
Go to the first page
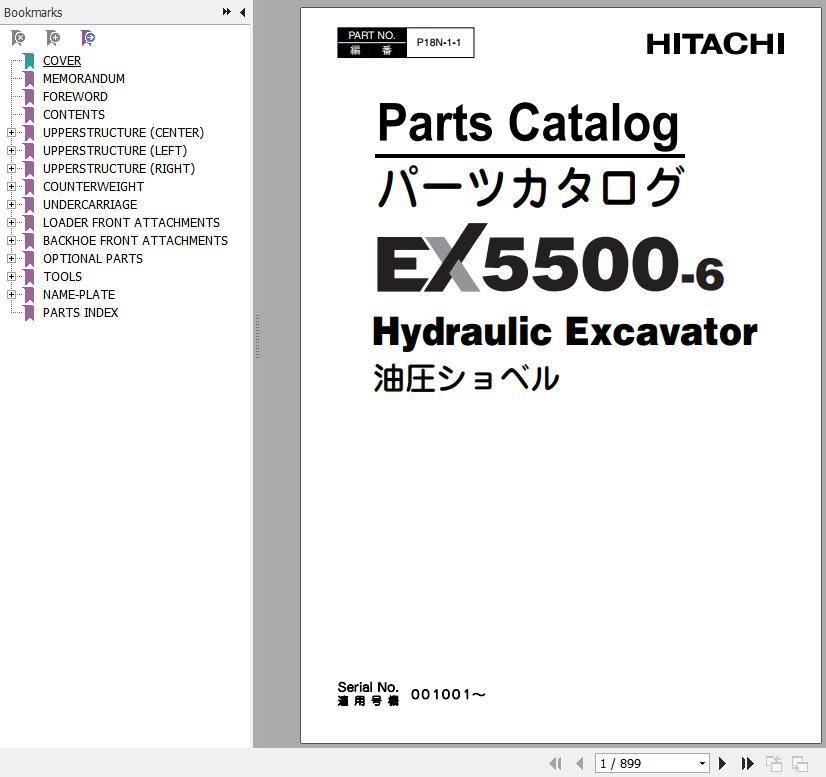click(x=556, y=763)
